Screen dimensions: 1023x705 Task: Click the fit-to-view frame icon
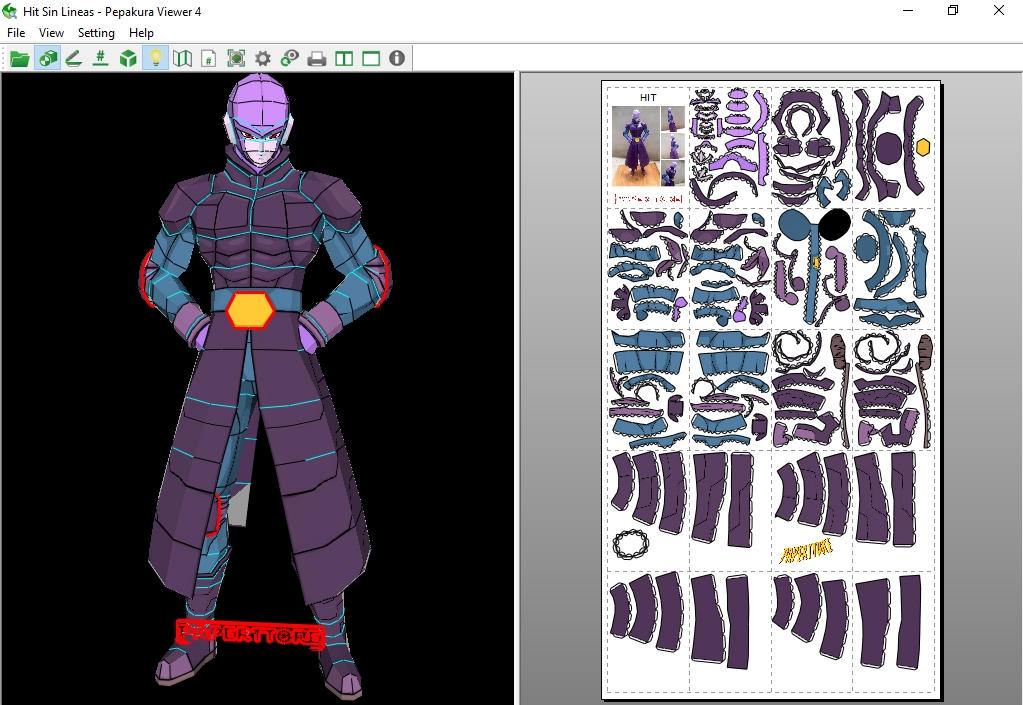pyautogui.click(x=236, y=59)
